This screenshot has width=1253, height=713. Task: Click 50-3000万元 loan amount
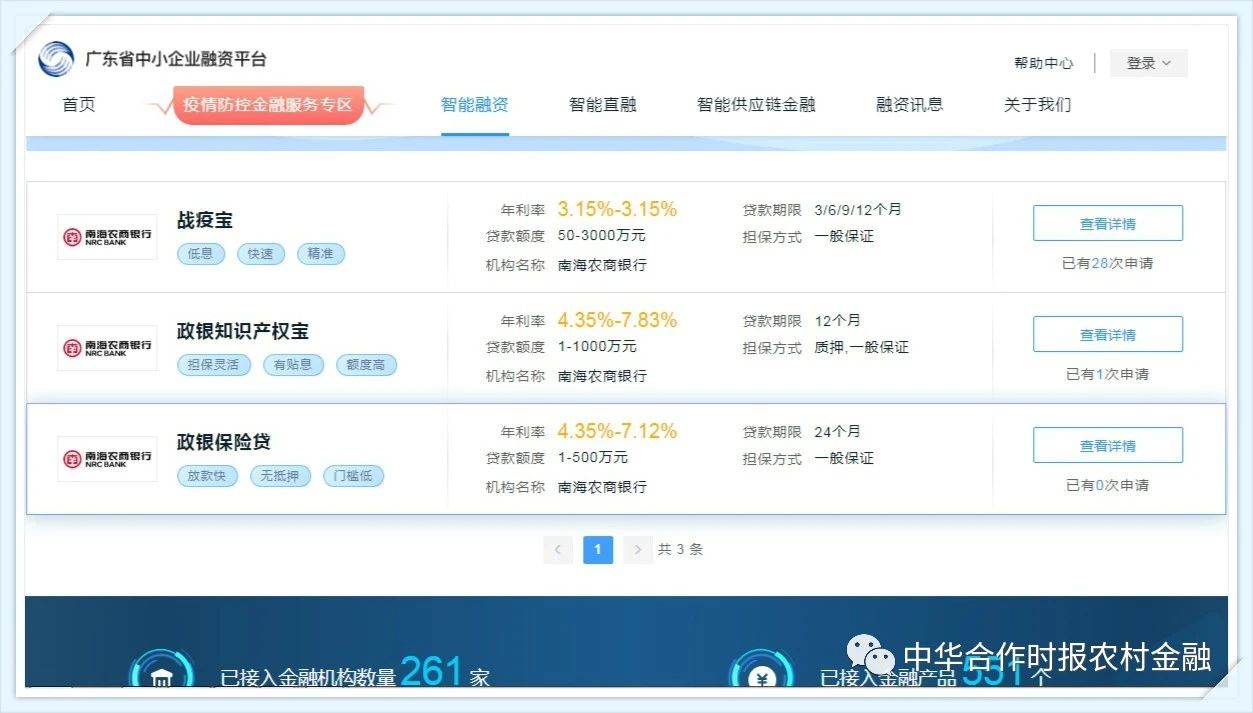[x=602, y=236]
